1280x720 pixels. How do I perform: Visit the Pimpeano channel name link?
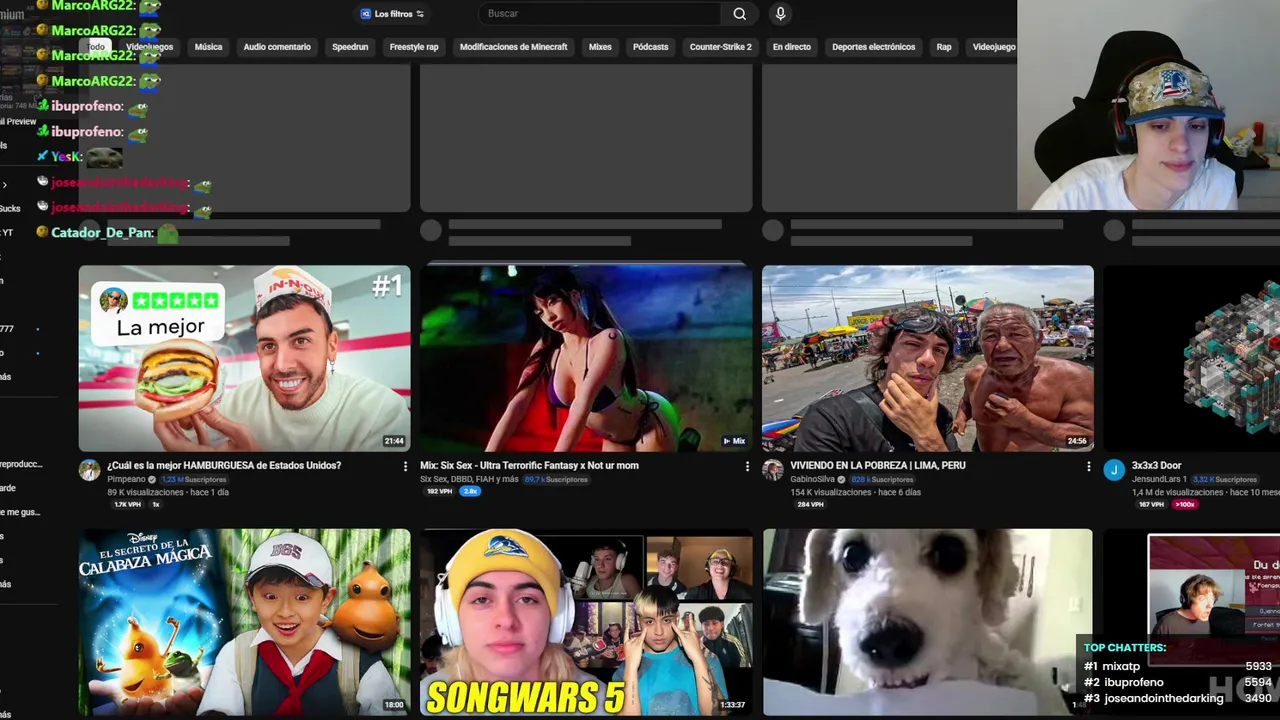126,479
